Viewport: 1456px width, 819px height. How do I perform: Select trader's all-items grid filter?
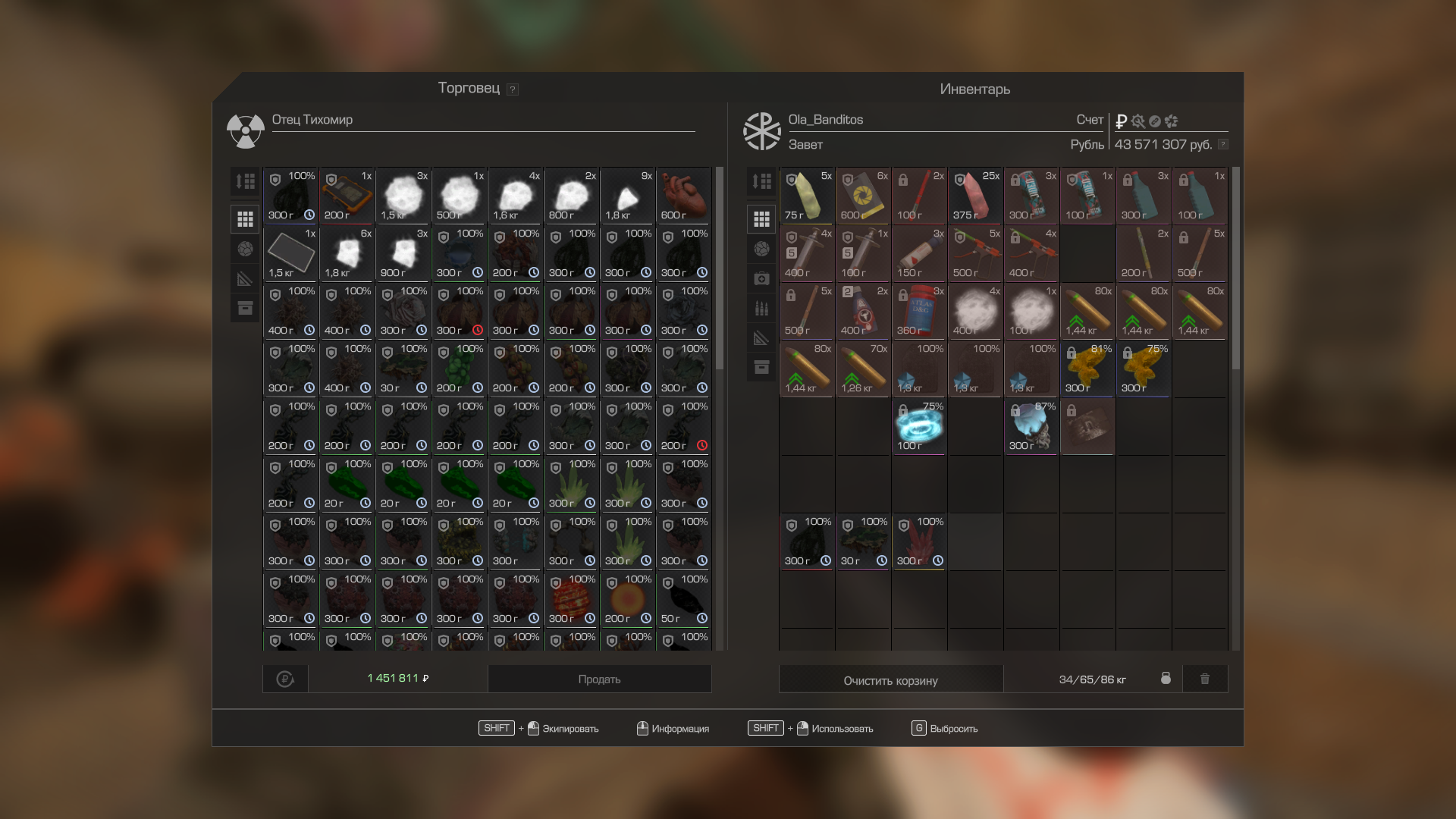[245, 219]
